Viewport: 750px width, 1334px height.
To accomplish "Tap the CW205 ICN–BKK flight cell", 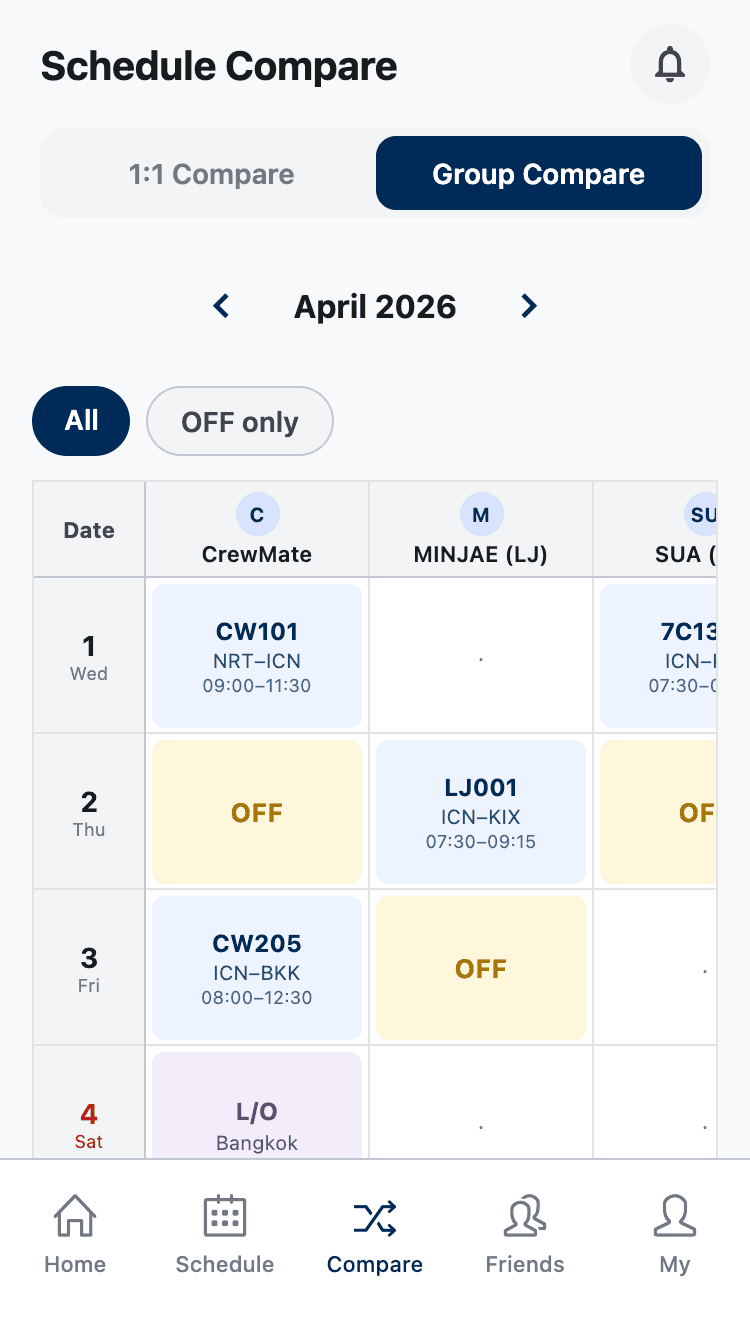I will (x=257, y=968).
